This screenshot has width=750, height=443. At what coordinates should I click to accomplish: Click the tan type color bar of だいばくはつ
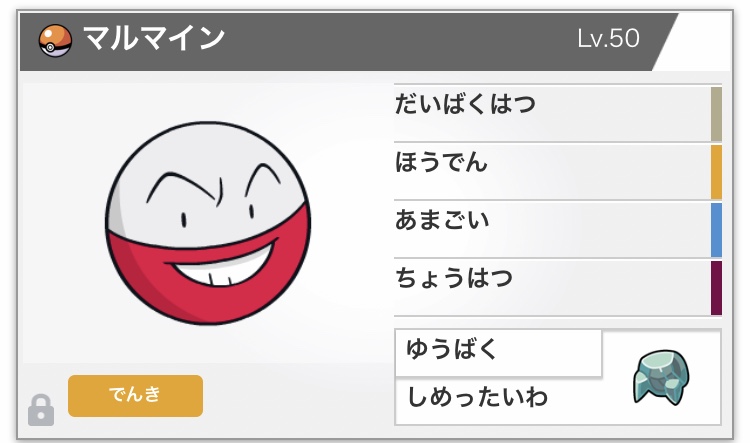pos(716,114)
